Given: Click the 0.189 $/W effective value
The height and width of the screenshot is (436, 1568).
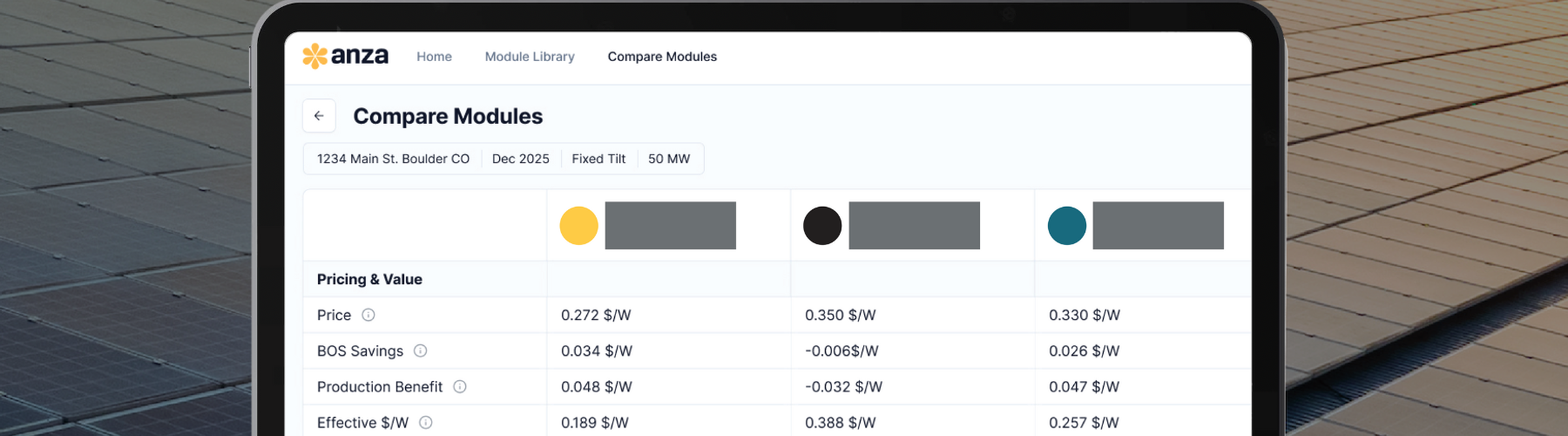Looking at the screenshot, I should click(595, 422).
